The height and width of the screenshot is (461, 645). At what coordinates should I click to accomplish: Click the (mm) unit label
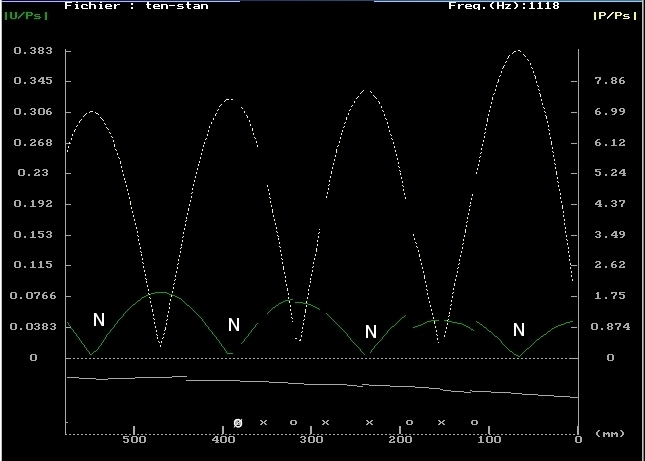pyautogui.click(x=610, y=434)
